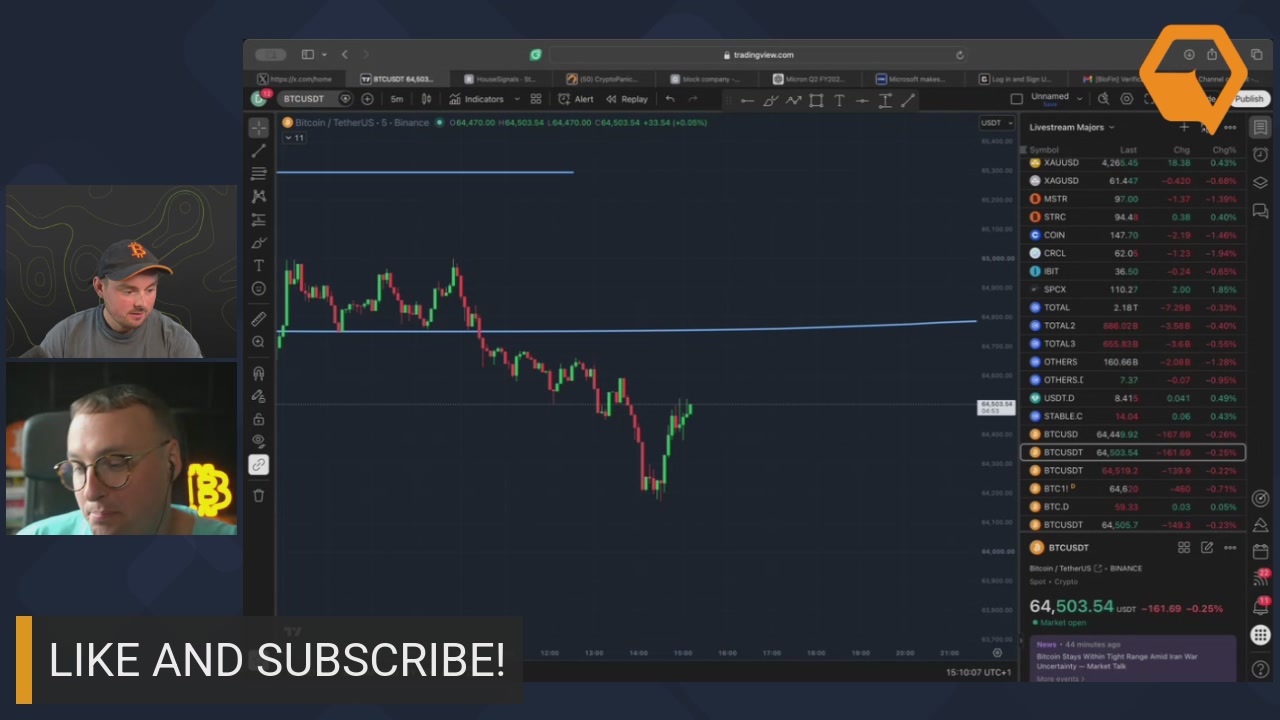The height and width of the screenshot is (720, 1280).
Task: Create an Alert from top toolbar
Action: coord(576,99)
